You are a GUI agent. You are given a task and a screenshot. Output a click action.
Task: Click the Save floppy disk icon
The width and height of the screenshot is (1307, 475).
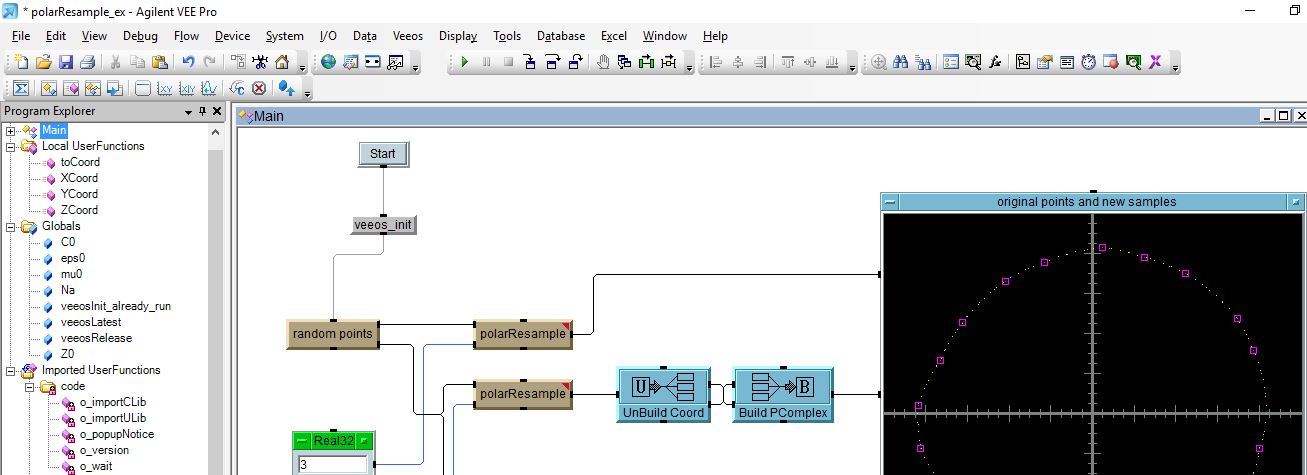(x=65, y=62)
